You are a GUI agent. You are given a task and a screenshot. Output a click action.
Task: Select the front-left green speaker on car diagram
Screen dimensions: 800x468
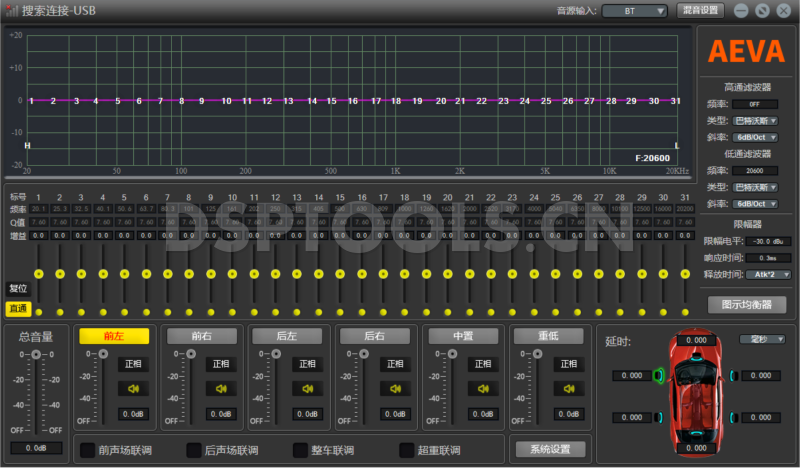pyautogui.click(x=657, y=376)
